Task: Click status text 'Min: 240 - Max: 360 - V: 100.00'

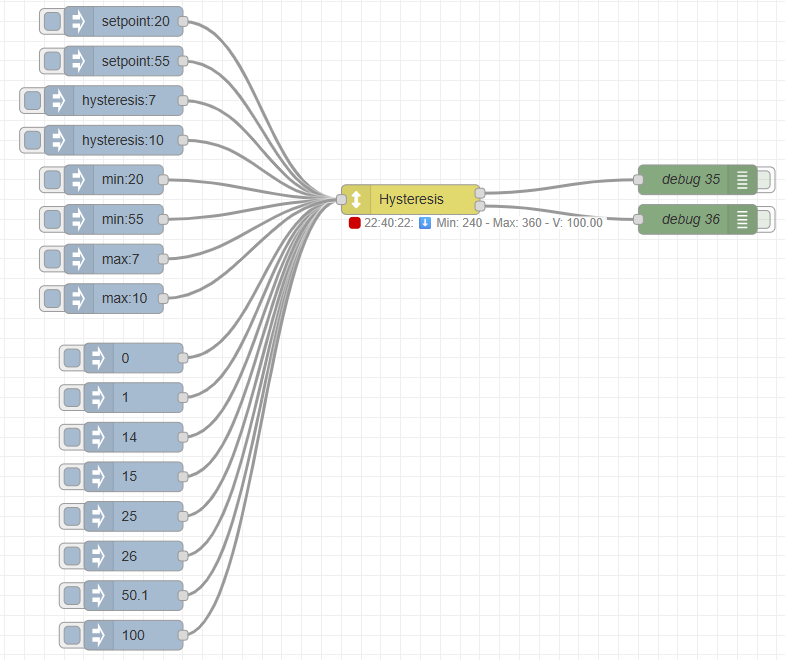Action: 519,223
